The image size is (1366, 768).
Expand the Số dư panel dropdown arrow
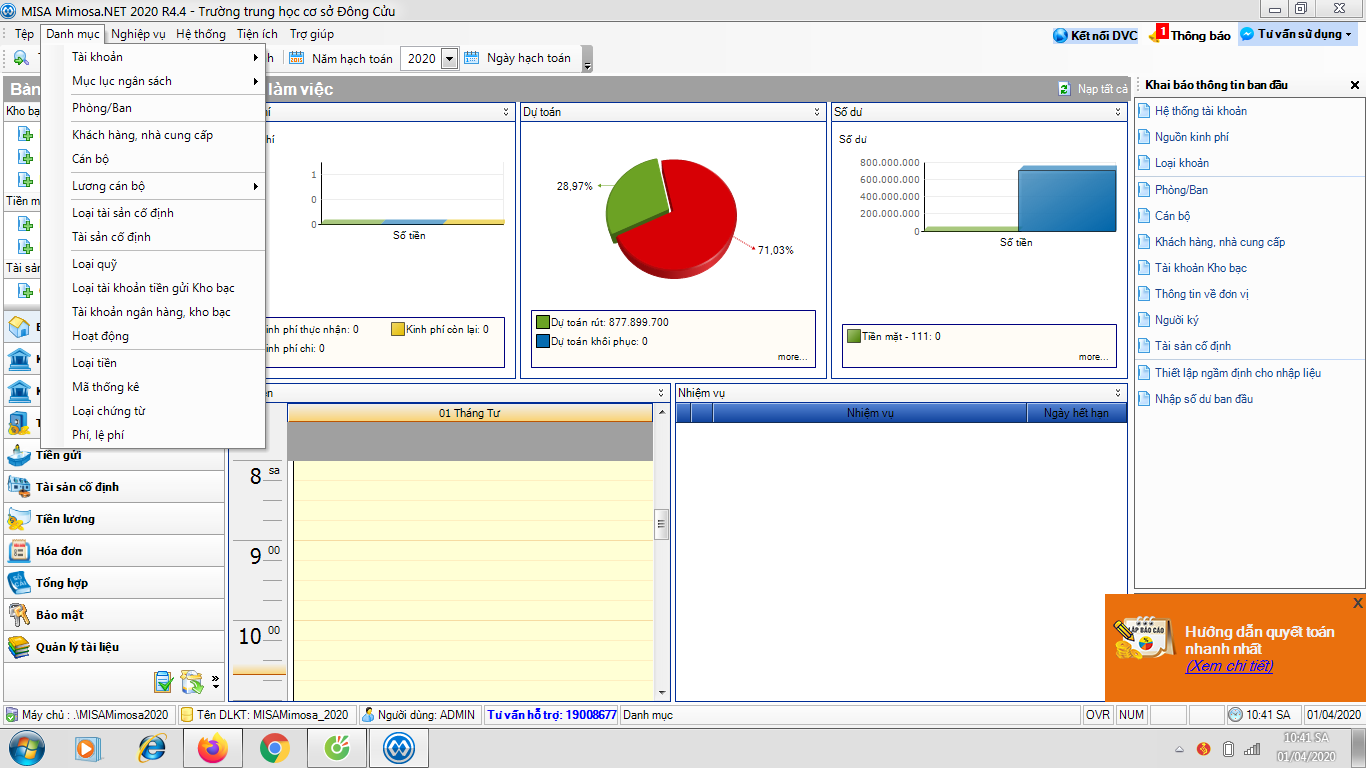[x=1119, y=112]
